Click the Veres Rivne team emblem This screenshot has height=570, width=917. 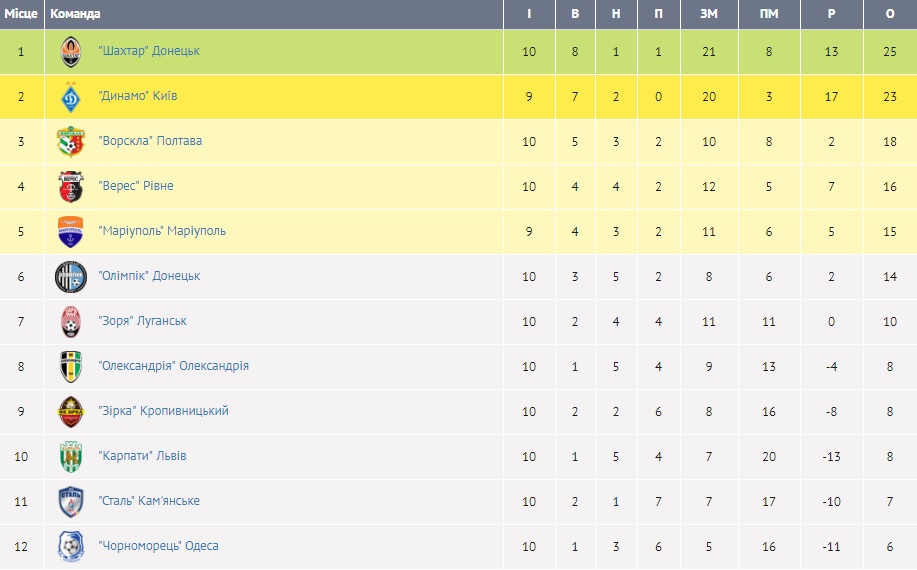click(x=71, y=186)
